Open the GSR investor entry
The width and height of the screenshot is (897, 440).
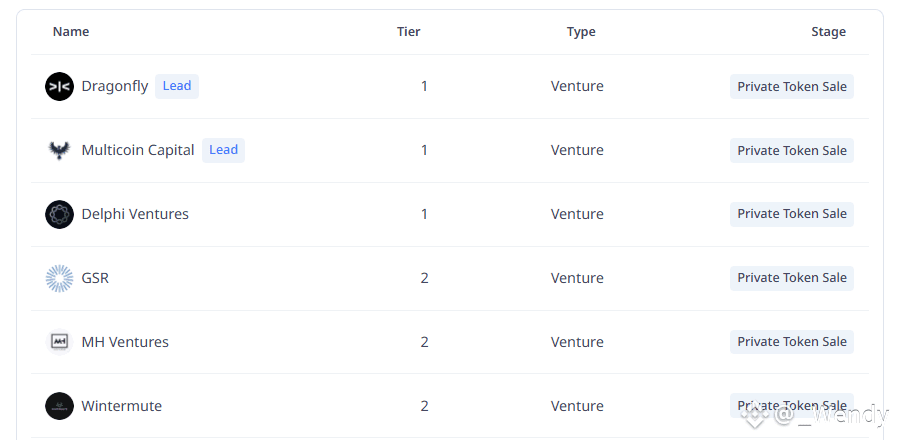tap(95, 278)
